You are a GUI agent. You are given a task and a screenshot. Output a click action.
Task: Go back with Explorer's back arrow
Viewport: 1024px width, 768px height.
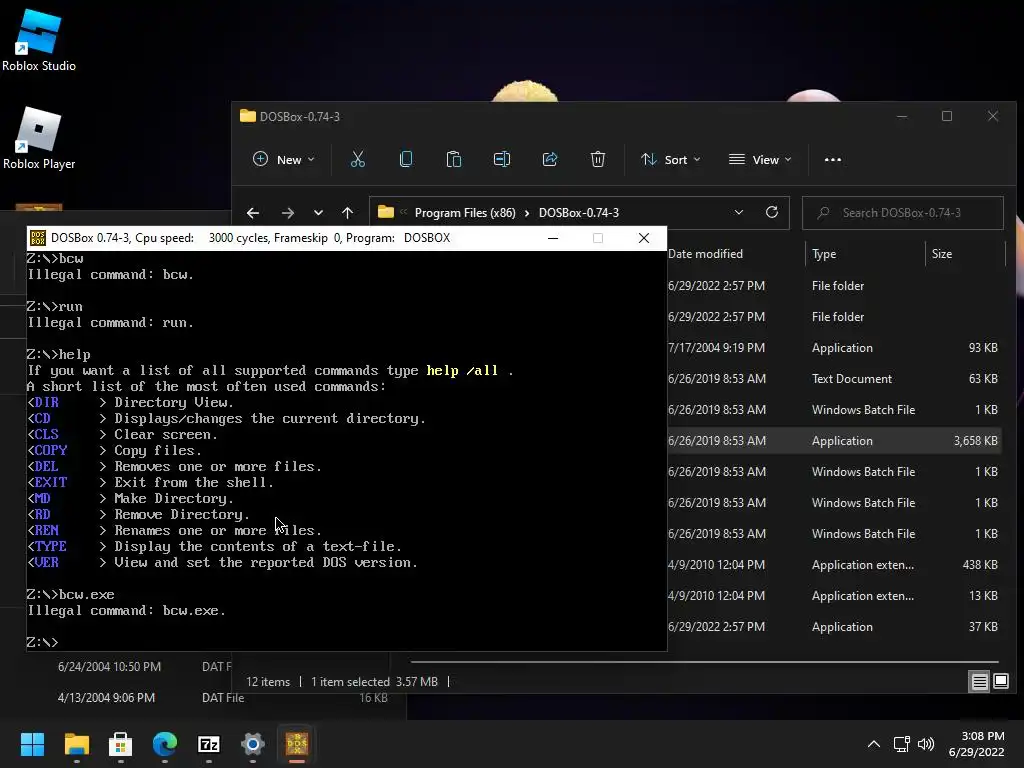tap(253, 213)
